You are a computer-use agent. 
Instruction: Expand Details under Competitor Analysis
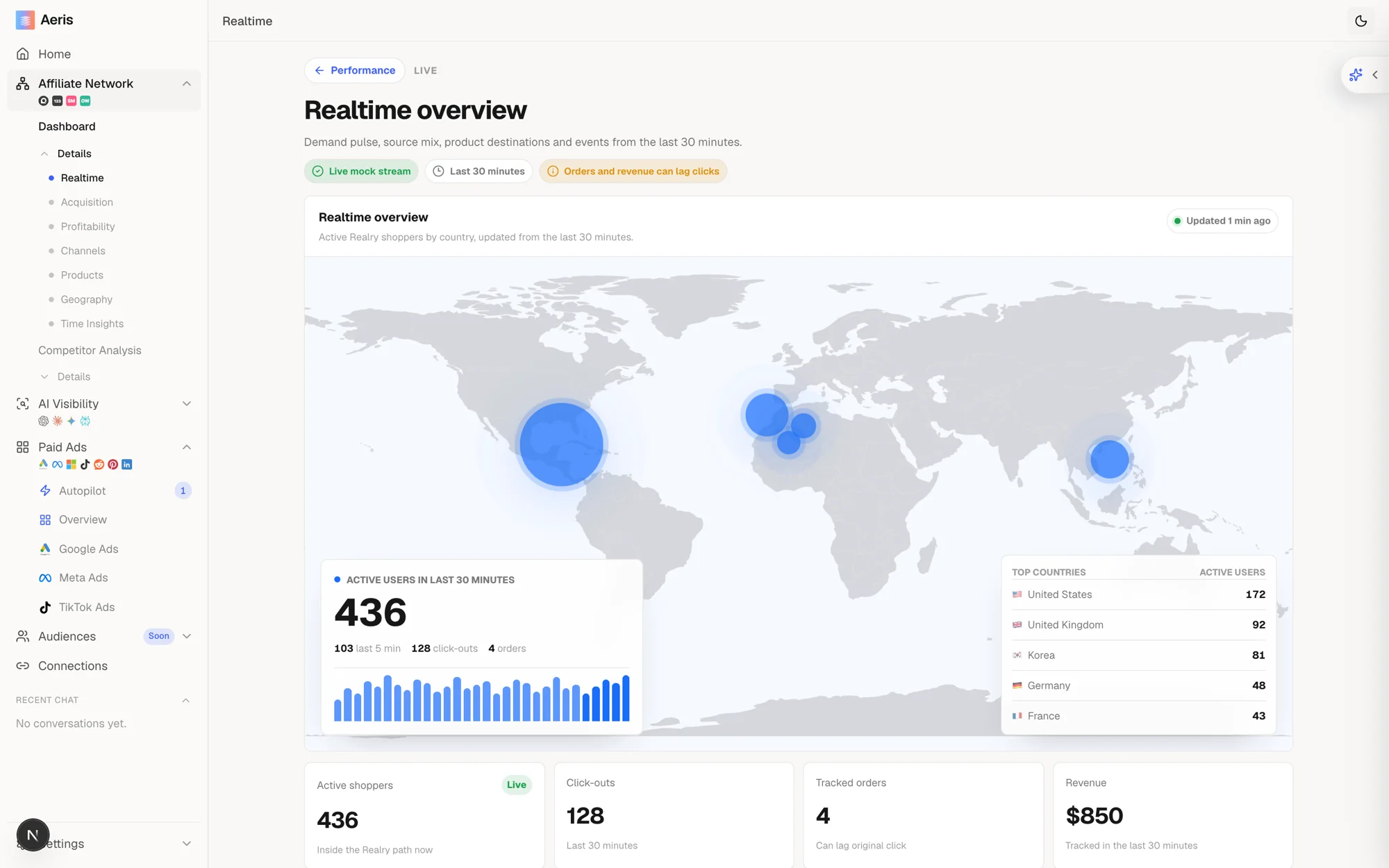click(x=44, y=376)
